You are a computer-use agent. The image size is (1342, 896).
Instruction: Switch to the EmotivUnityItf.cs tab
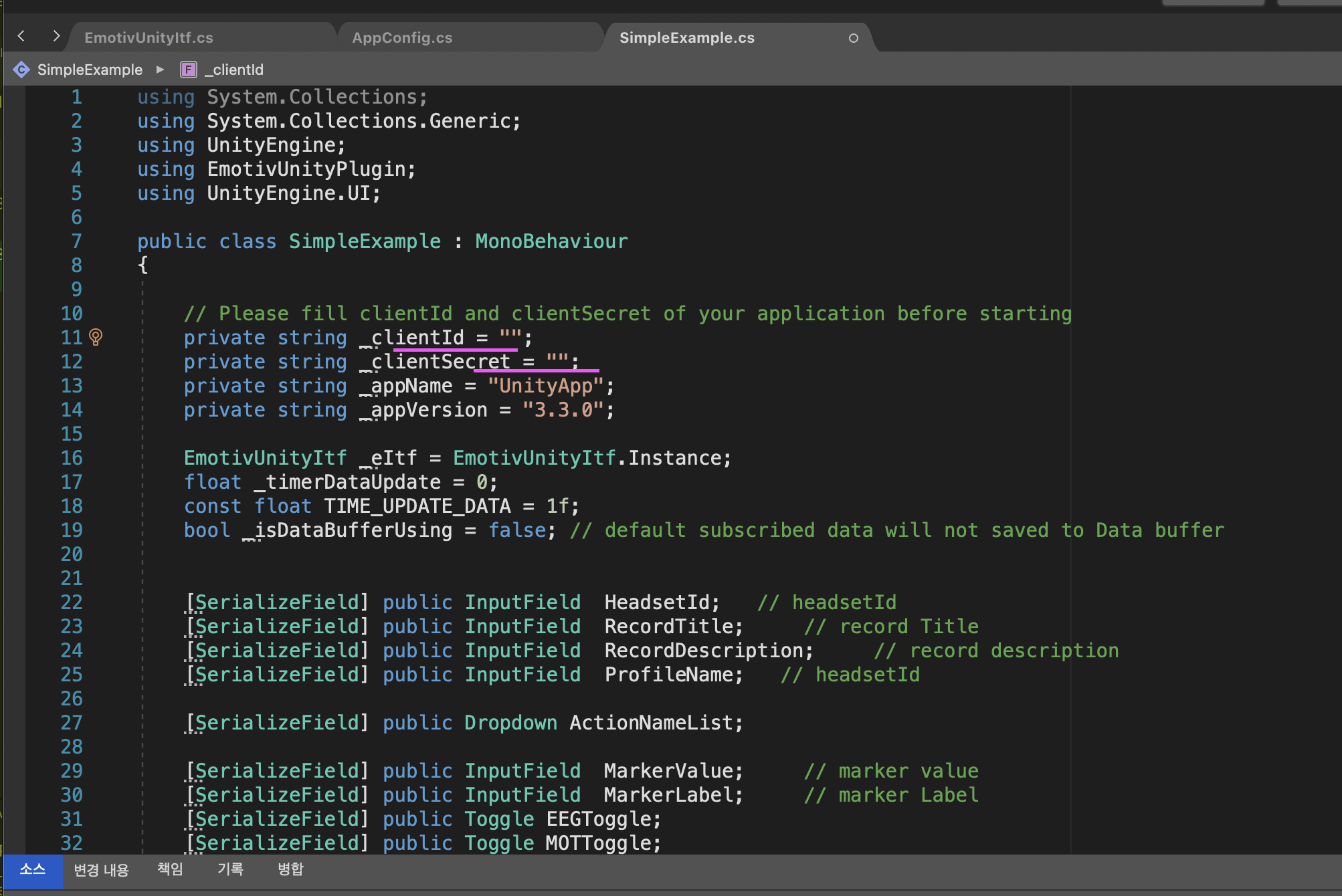pos(149,38)
